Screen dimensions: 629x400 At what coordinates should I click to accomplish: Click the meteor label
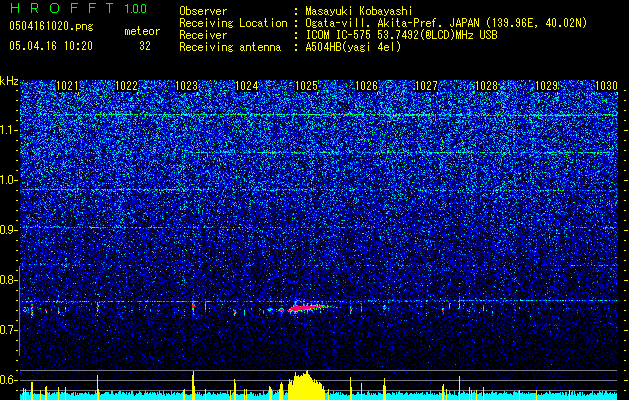click(142, 31)
